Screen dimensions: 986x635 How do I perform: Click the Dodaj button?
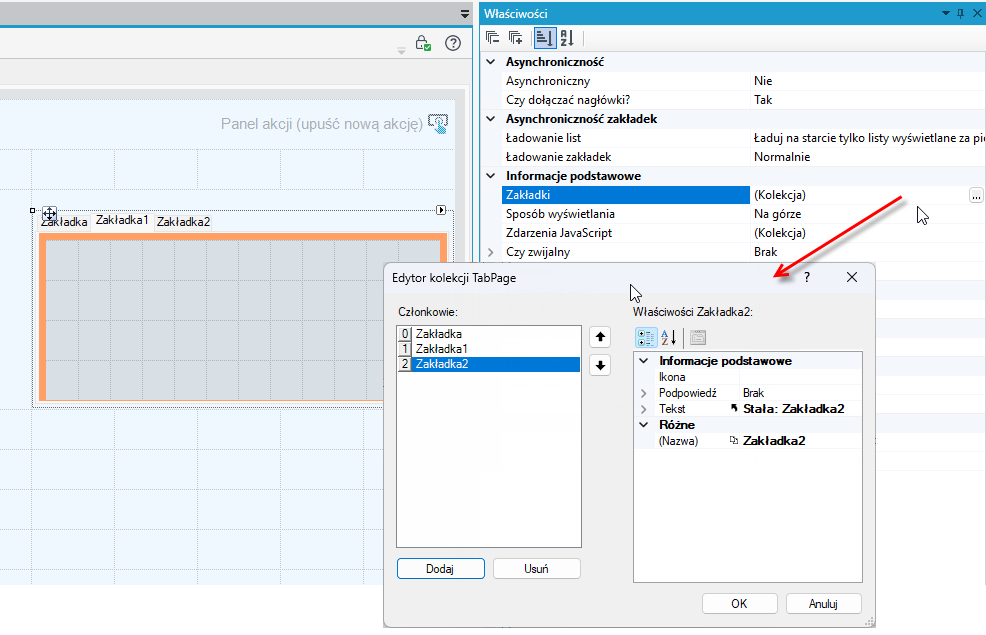click(441, 569)
